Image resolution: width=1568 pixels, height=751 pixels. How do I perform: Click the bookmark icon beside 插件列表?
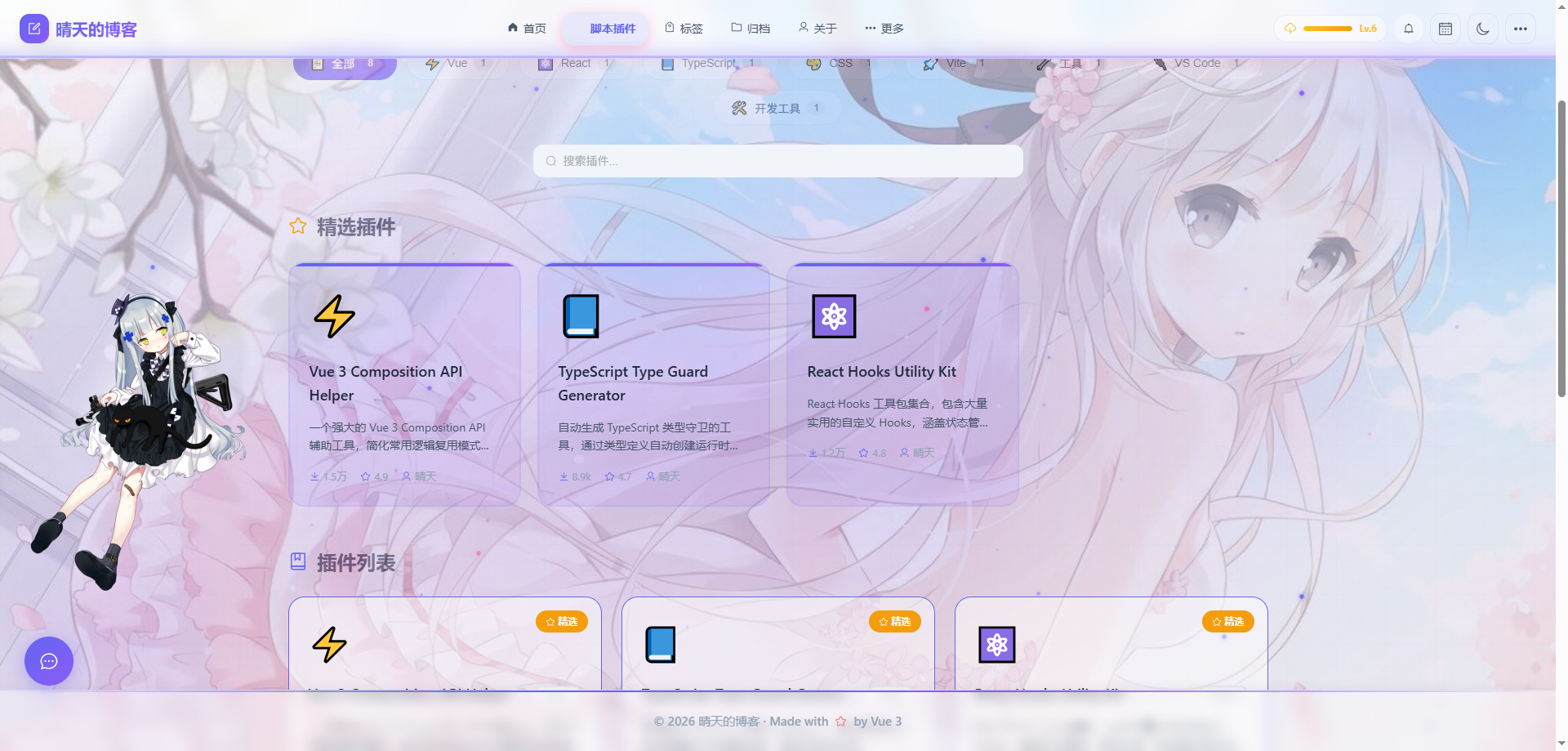[298, 561]
